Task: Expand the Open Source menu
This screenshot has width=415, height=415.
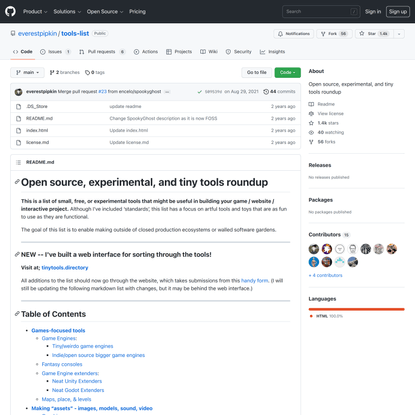Action: pos(105,12)
